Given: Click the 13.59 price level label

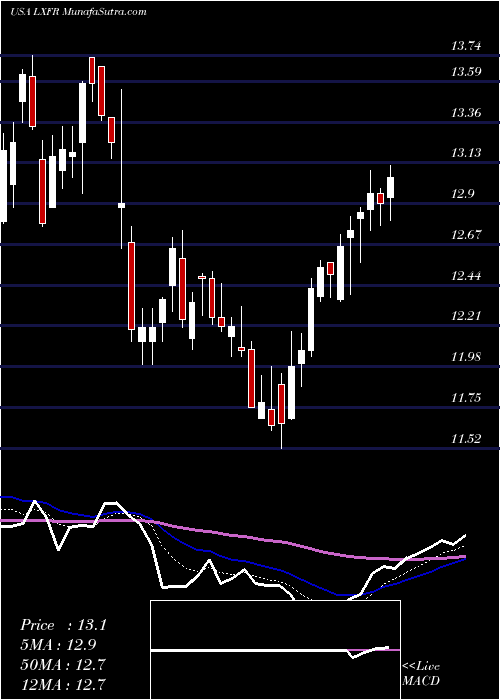Looking at the screenshot, I should coord(467,71).
